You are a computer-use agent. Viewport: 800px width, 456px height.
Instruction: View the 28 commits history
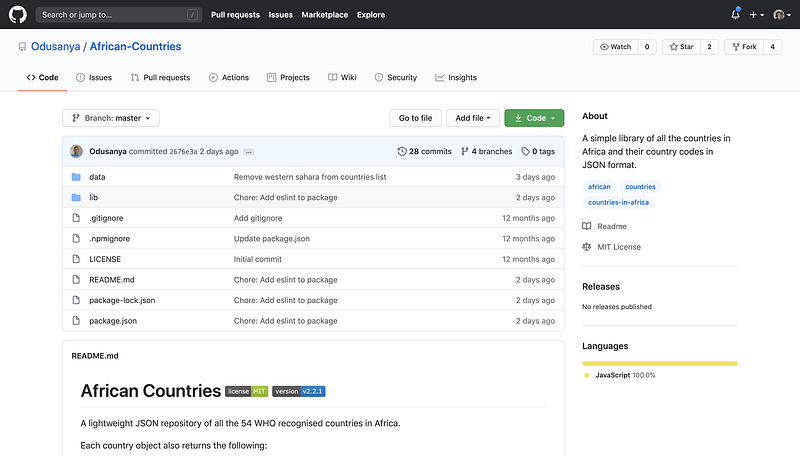(x=424, y=151)
